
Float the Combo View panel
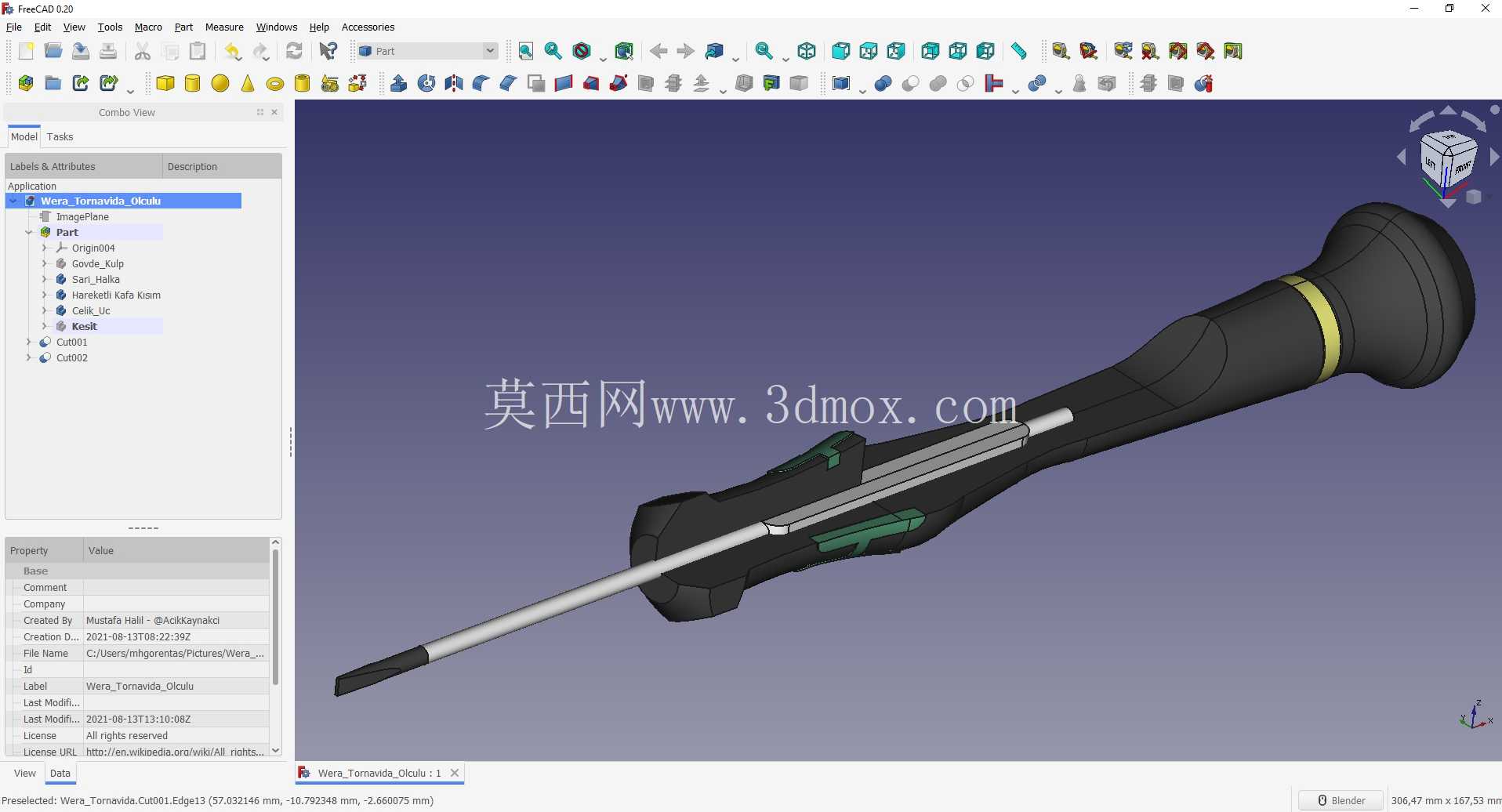(x=260, y=112)
